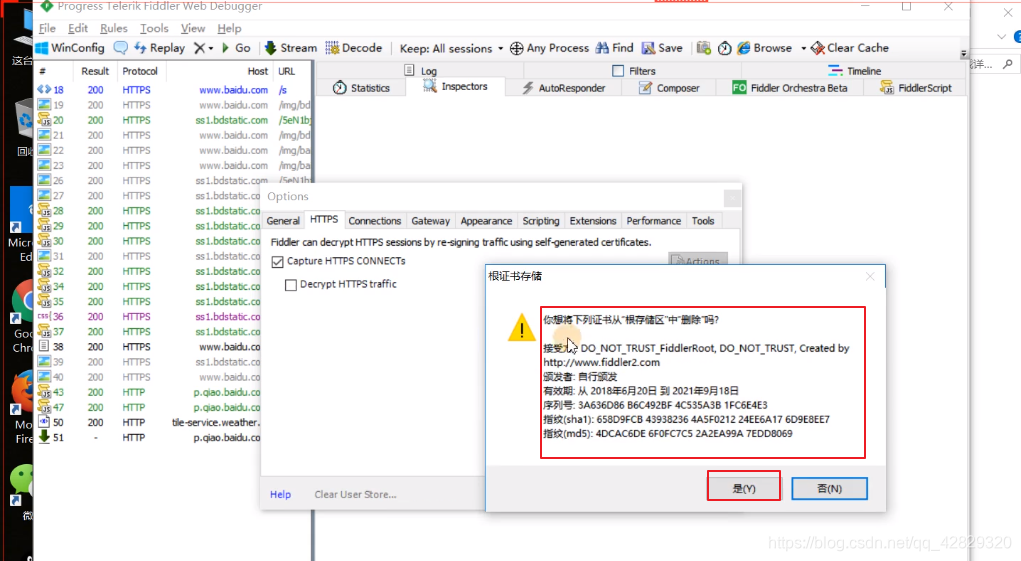The image size is (1021, 561).
Task: Expand the Browse dropdown arrow
Action: point(804,49)
